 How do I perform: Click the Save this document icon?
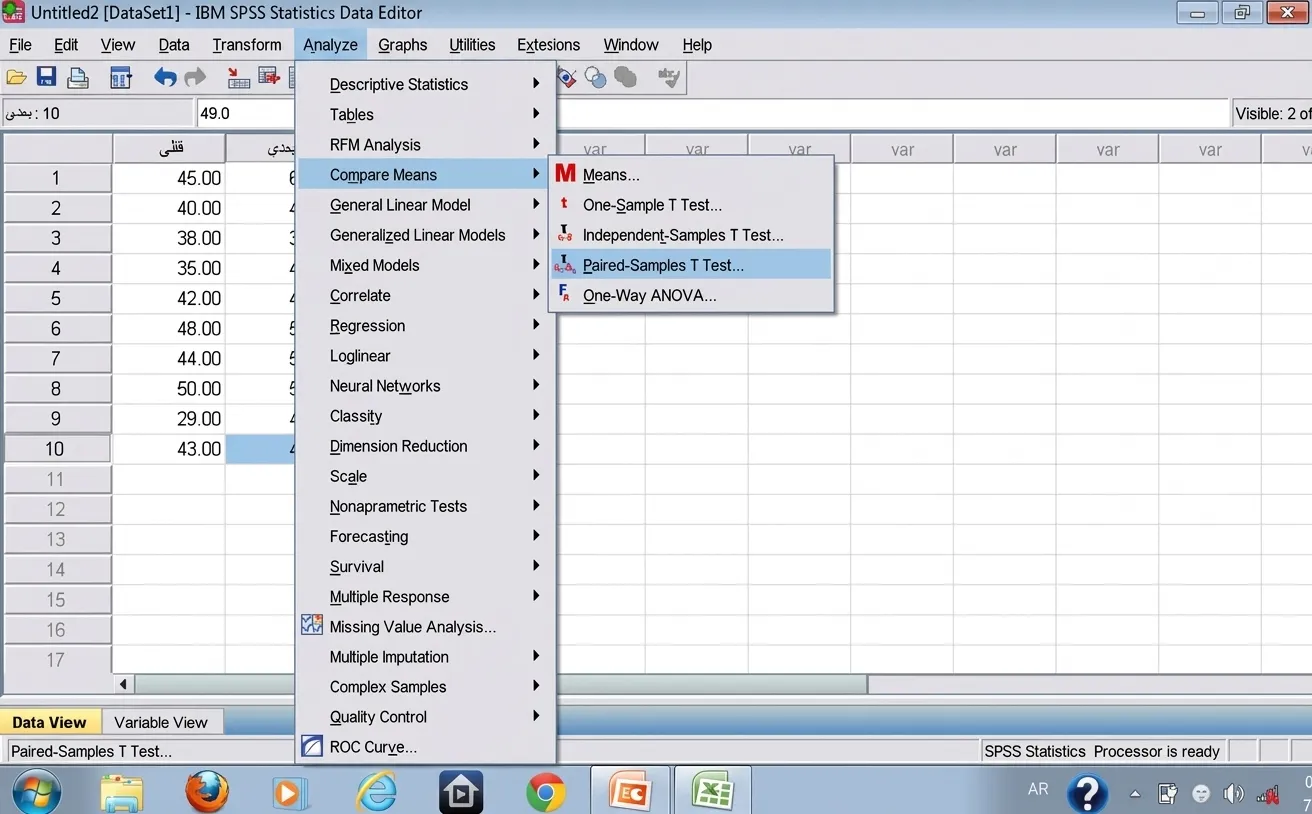(x=46, y=78)
